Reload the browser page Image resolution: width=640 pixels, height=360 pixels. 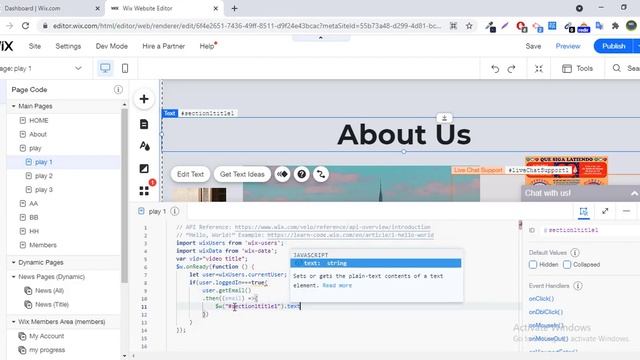26,26
